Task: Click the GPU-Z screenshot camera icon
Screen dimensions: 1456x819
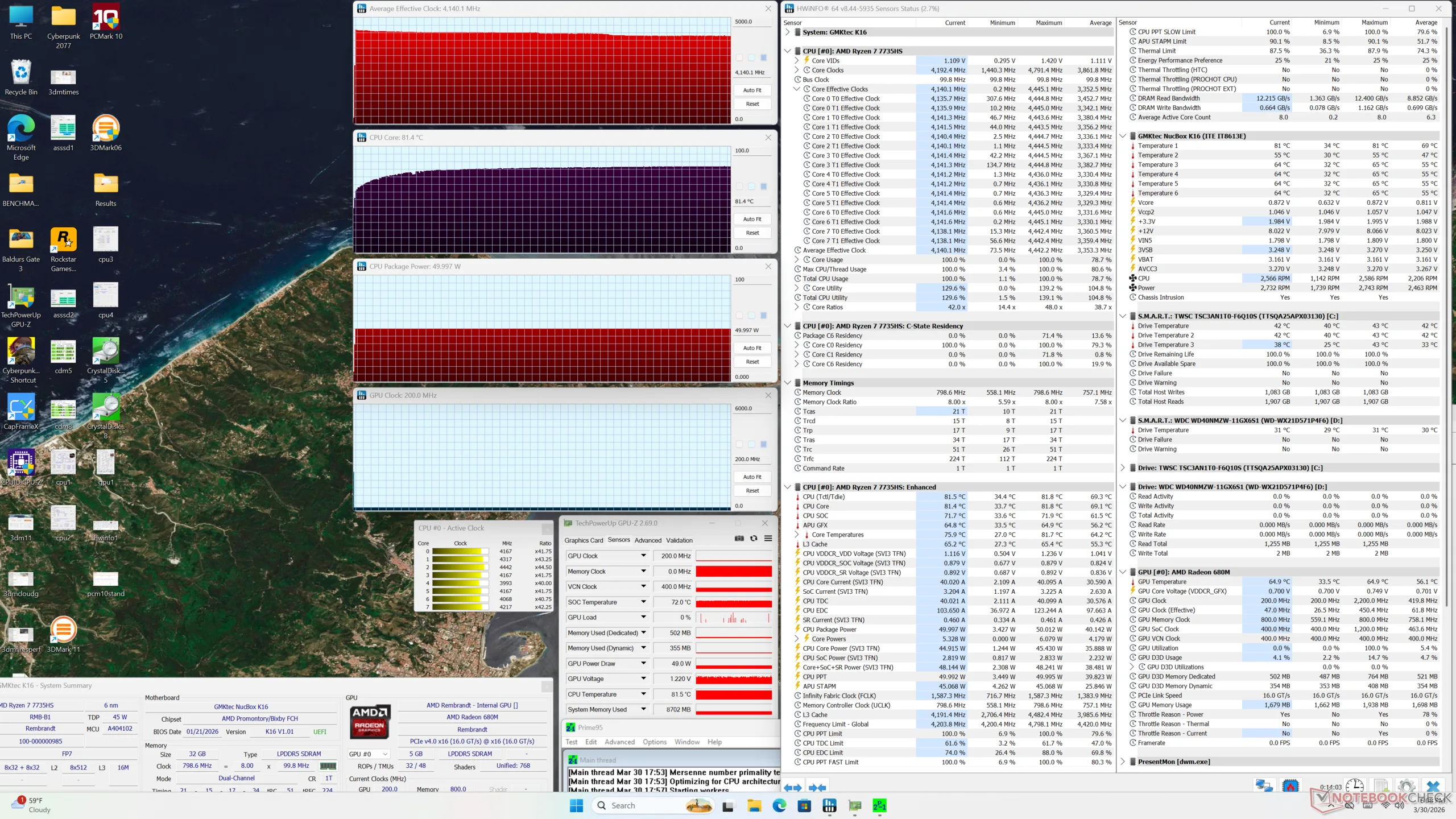Action: coord(739,539)
